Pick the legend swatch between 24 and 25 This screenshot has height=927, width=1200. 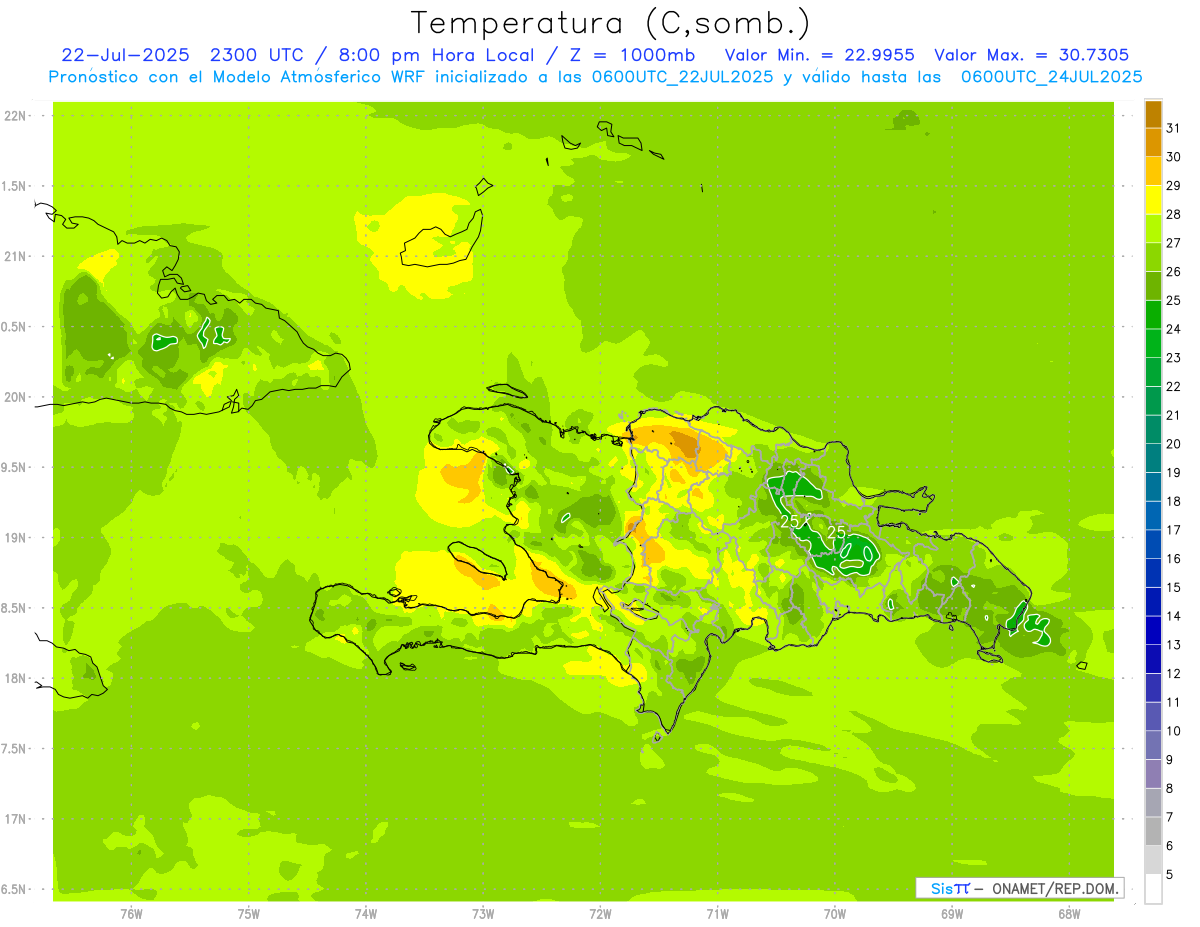pos(1153,314)
